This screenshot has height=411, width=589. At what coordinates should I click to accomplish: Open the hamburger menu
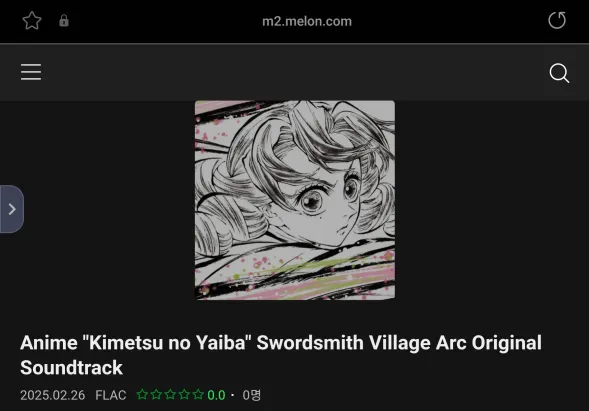(x=31, y=72)
